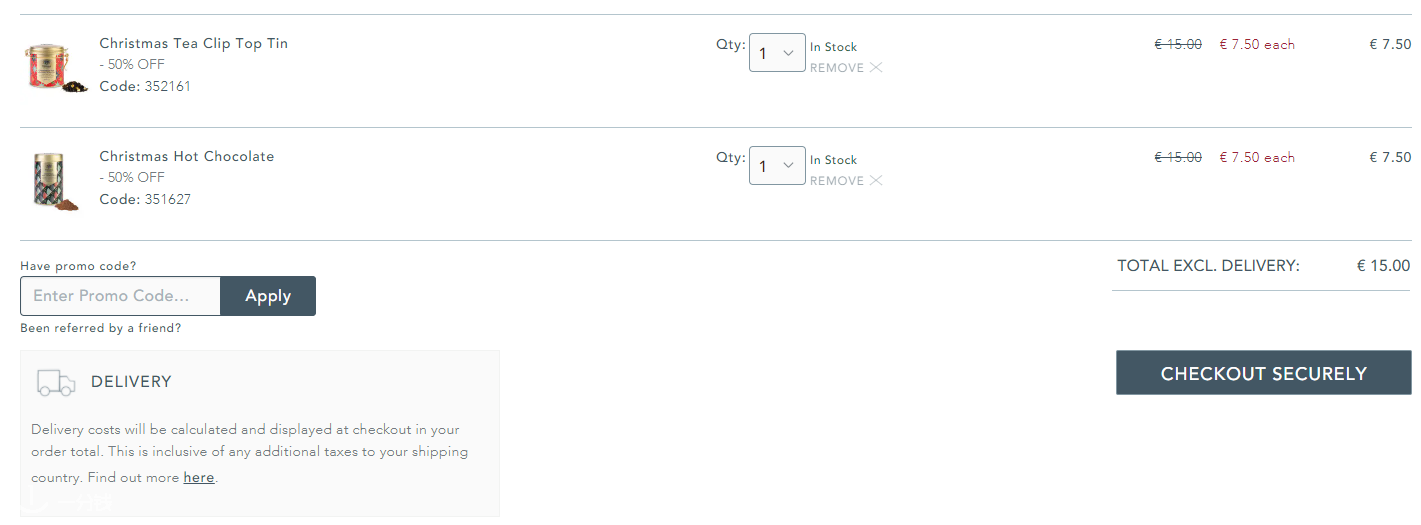Click the Christmas Tea €7.50 each price
The height and width of the screenshot is (525, 1421).
click(x=1257, y=44)
